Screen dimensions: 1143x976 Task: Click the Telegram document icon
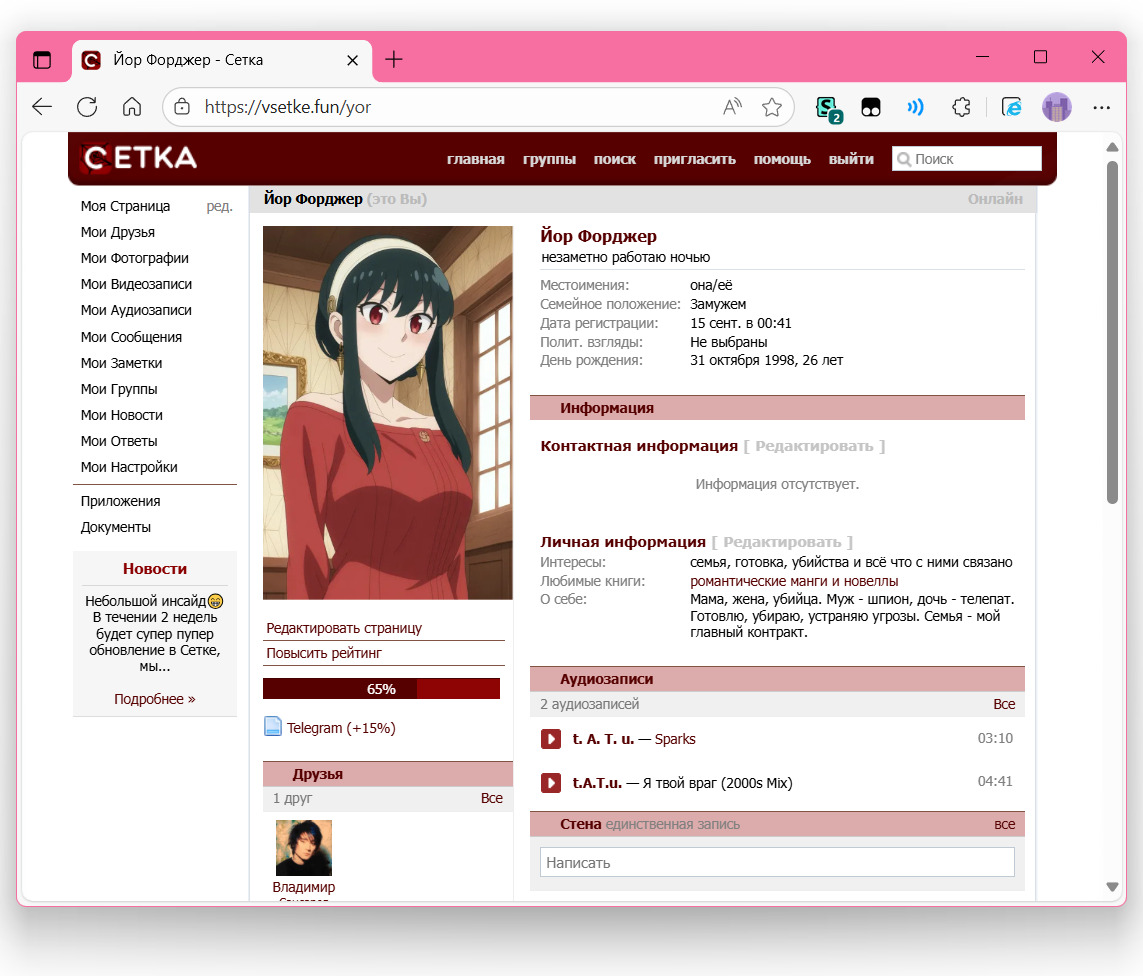(x=273, y=727)
